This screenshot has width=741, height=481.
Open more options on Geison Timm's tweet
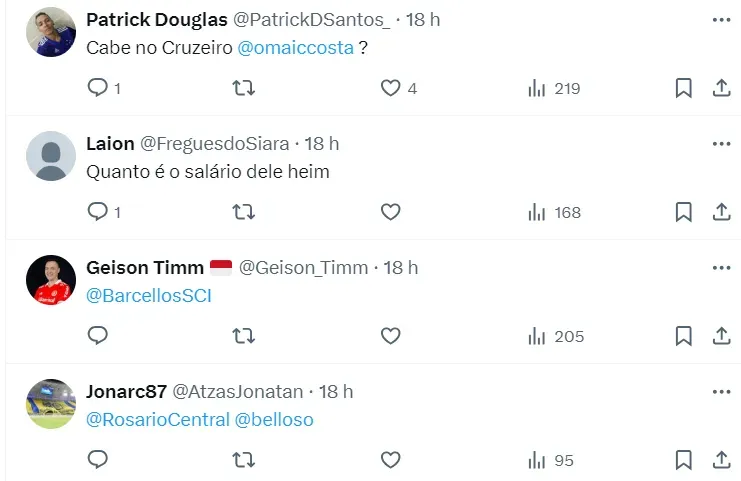(721, 268)
